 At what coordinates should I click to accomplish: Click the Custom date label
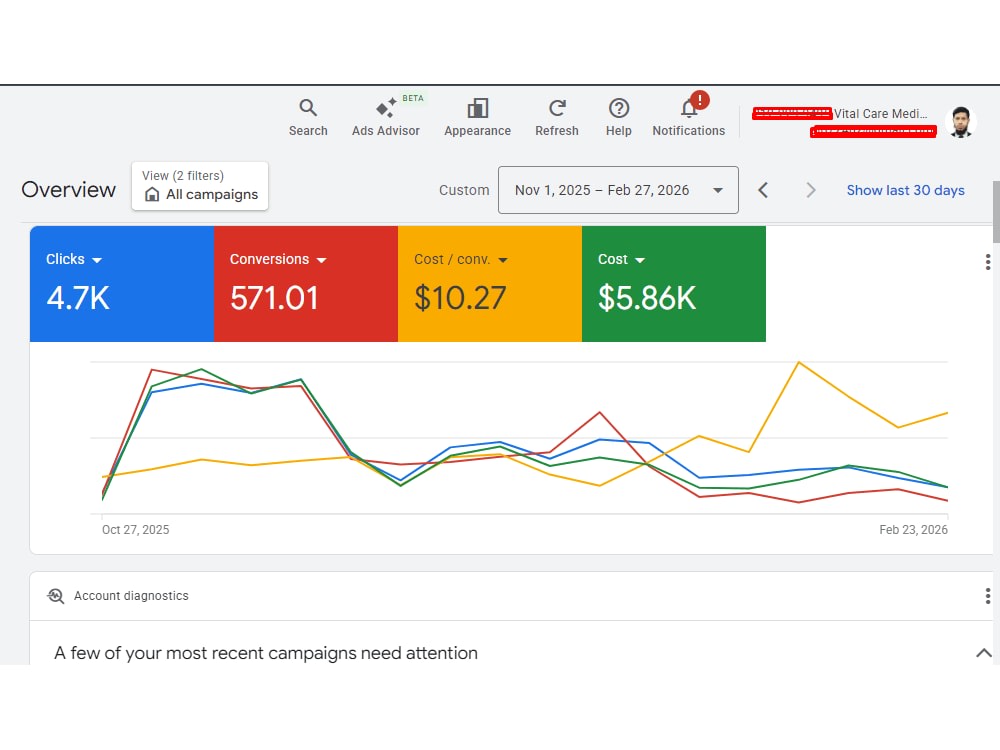coord(464,190)
